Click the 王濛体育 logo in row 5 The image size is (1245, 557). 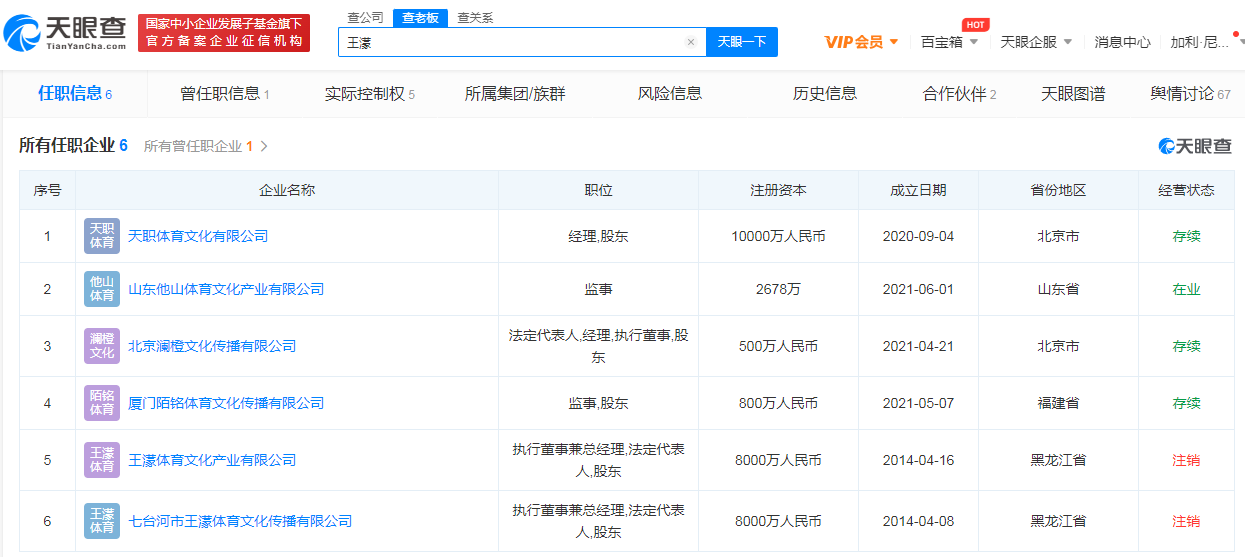(x=102, y=460)
